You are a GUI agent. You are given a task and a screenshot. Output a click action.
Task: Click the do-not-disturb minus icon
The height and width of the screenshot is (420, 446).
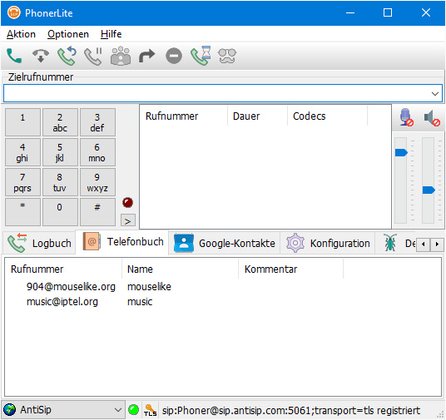coord(174,56)
